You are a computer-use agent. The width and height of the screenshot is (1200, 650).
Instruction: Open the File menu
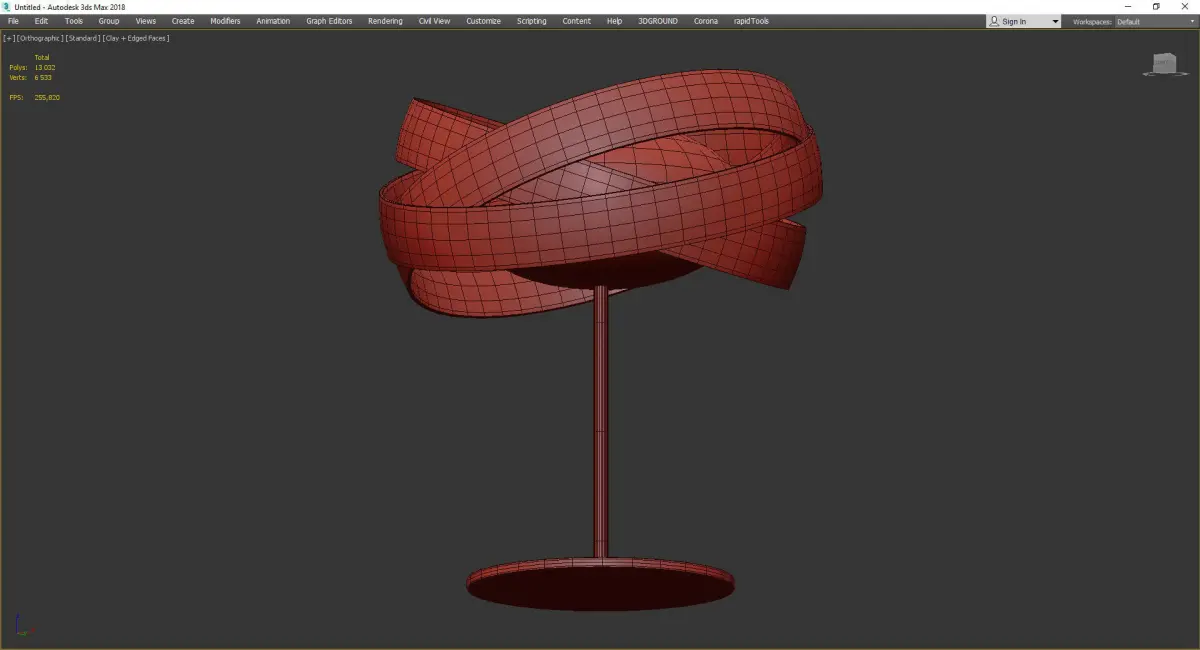13,21
